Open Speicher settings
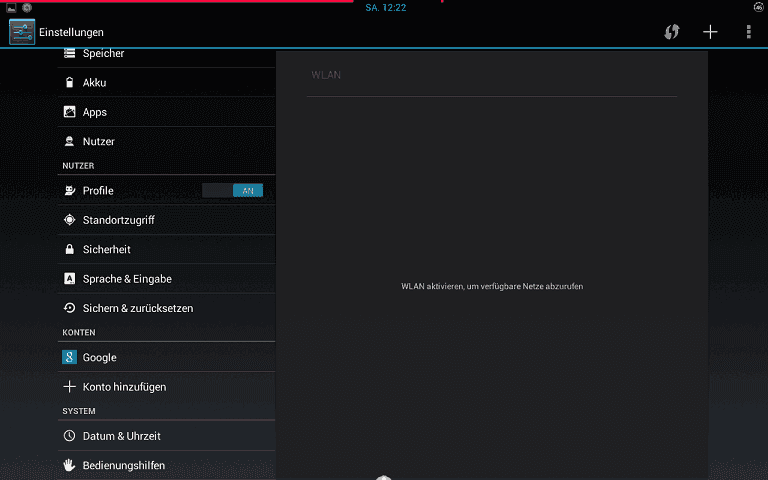Image resolution: width=768 pixels, height=480 pixels. pyautogui.click(x=167, y=57)
